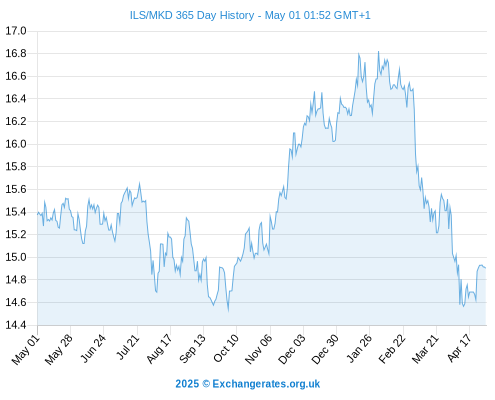This screenshot has height=400, width=495.
Task: Select the Mar 21 x-axis date label
Action: coord(425,349)
